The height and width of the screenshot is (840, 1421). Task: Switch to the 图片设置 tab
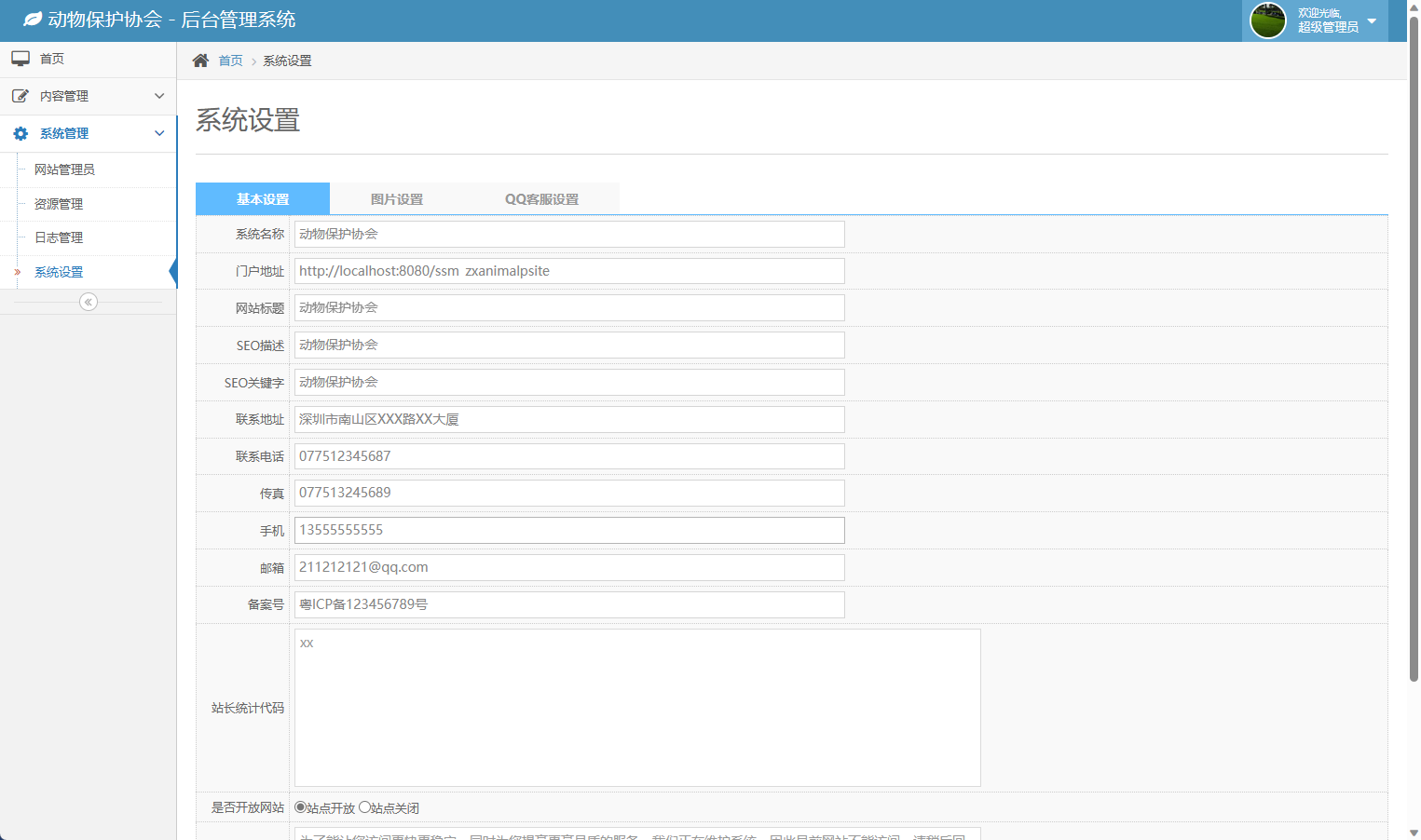(397, 199)
